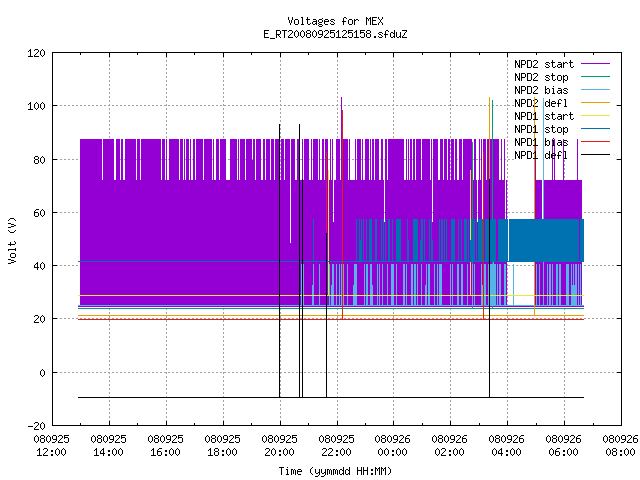Image resolution: width=640 pixels, height=480 pixels.
Task: Click the x-axis tick "080925 14:00"
Action: tap(109, 446)
